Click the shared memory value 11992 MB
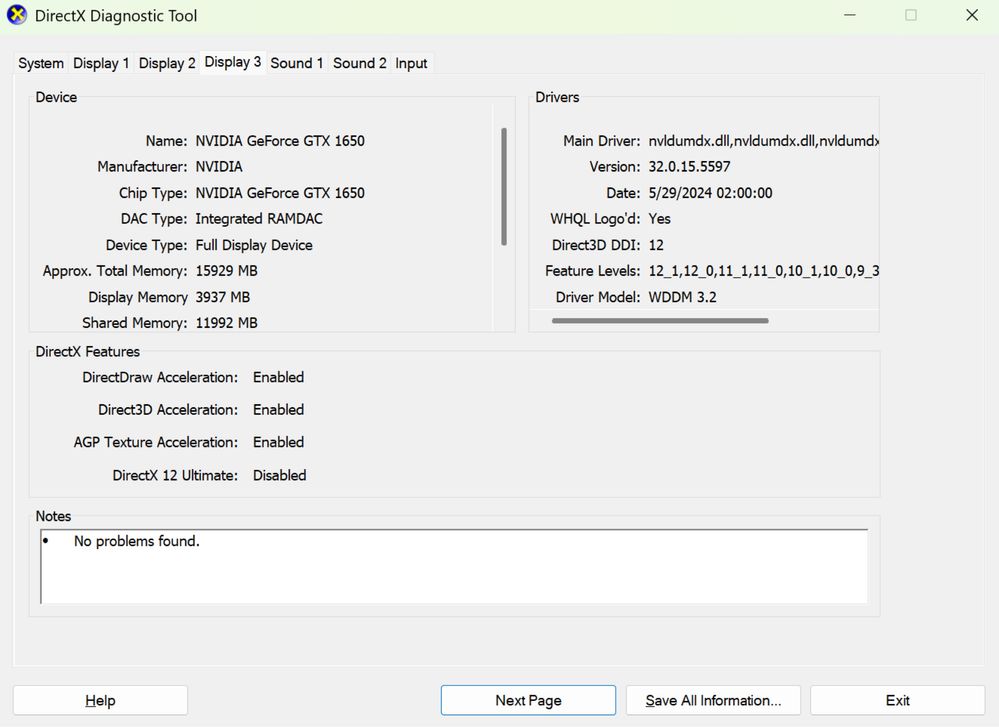This screenshot has width=999, height=727. point(226,323)
